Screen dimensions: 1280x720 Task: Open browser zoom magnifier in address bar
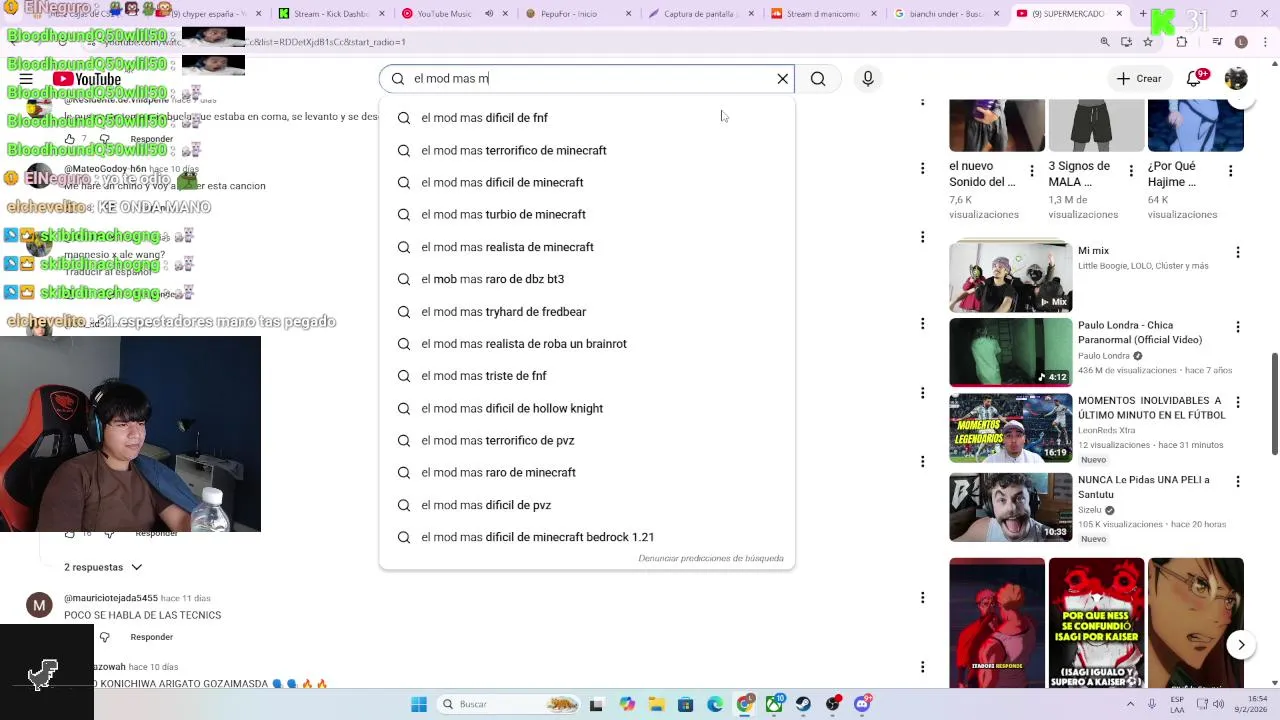pos(1105,42)
